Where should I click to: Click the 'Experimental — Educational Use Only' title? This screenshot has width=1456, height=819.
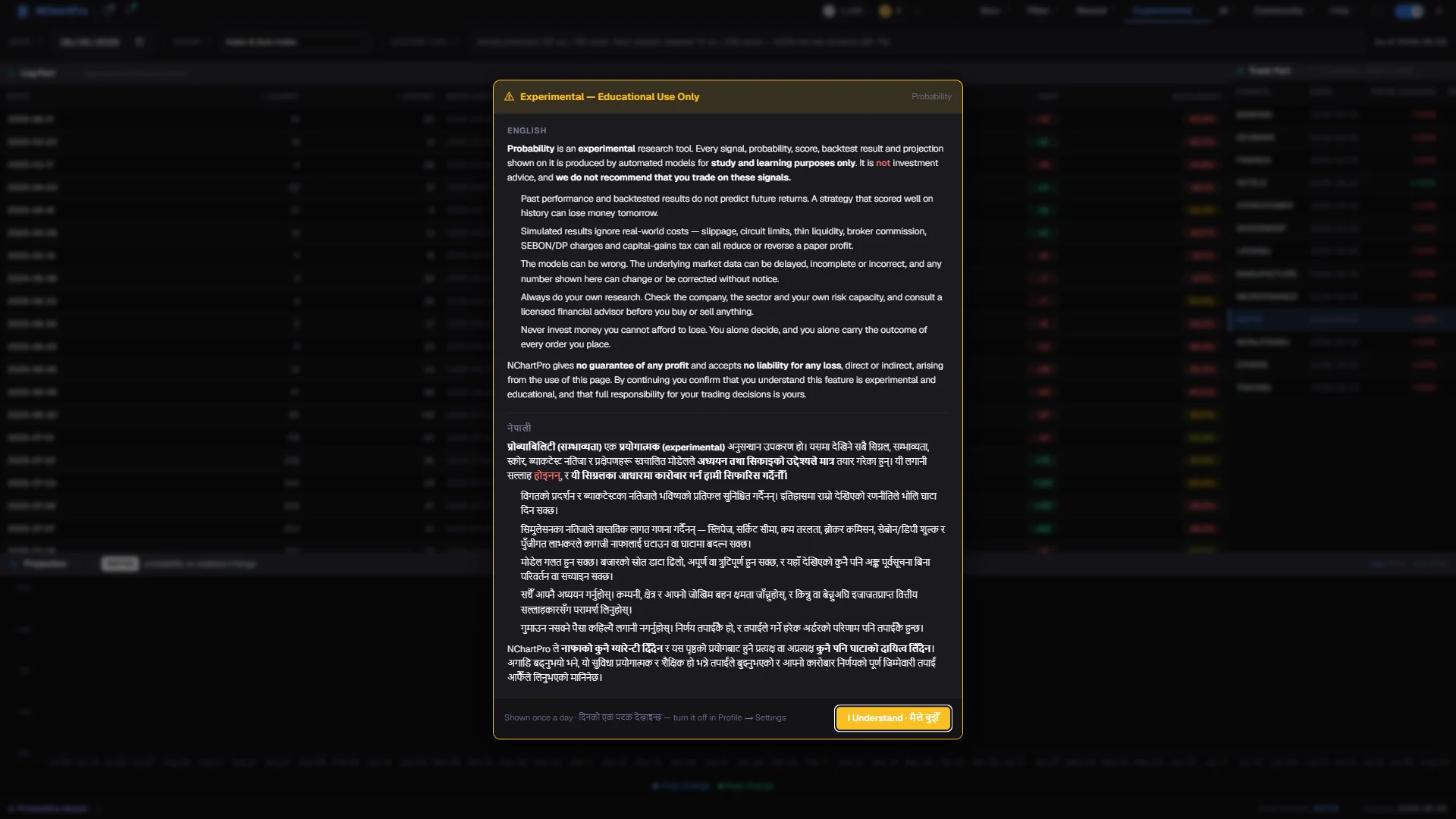coord(610,97)
